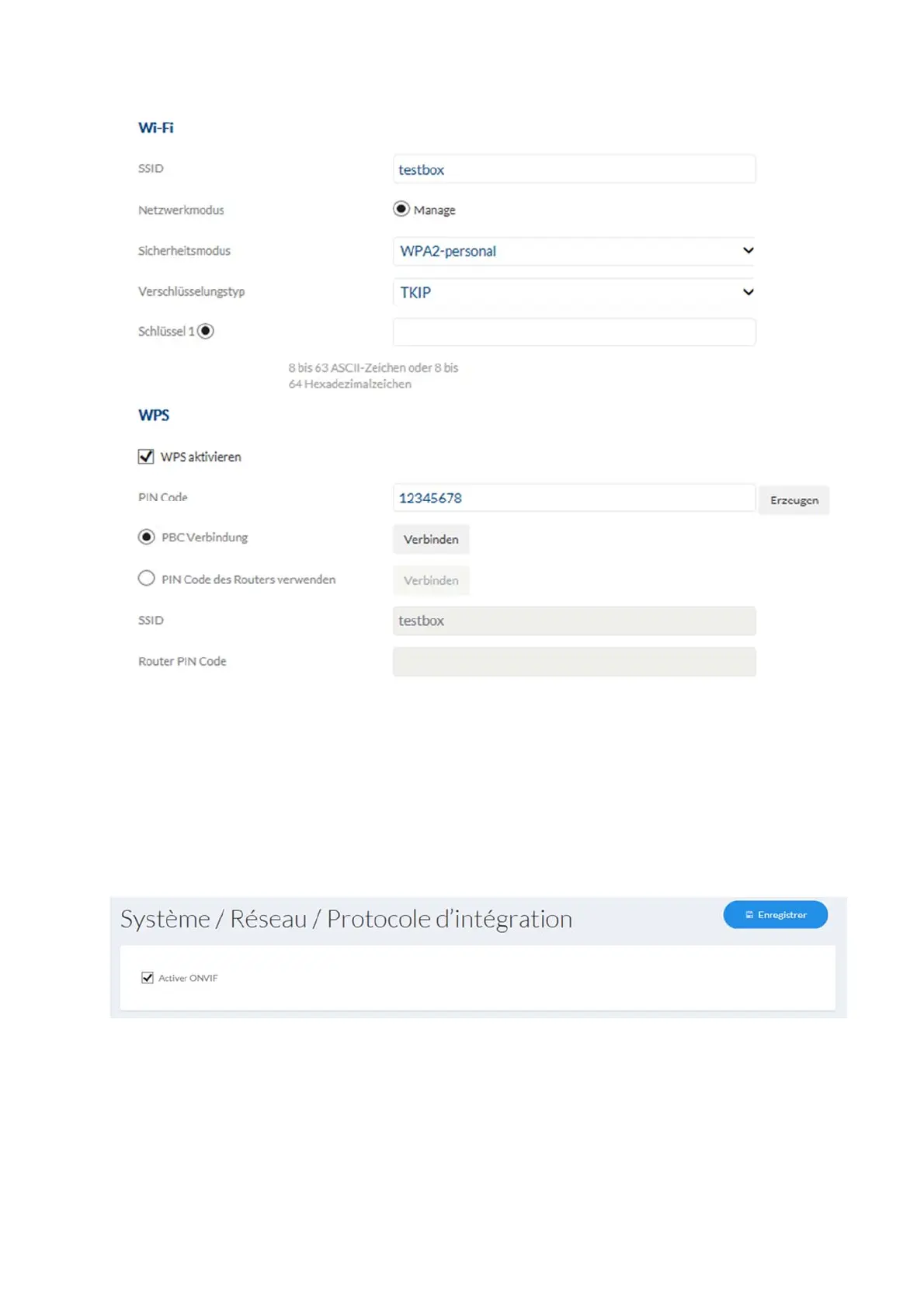Click the WPA2-personal dropdown chevron arrow
The image size is (924, 1308).
pyautogui.click(x=748, y=251)
